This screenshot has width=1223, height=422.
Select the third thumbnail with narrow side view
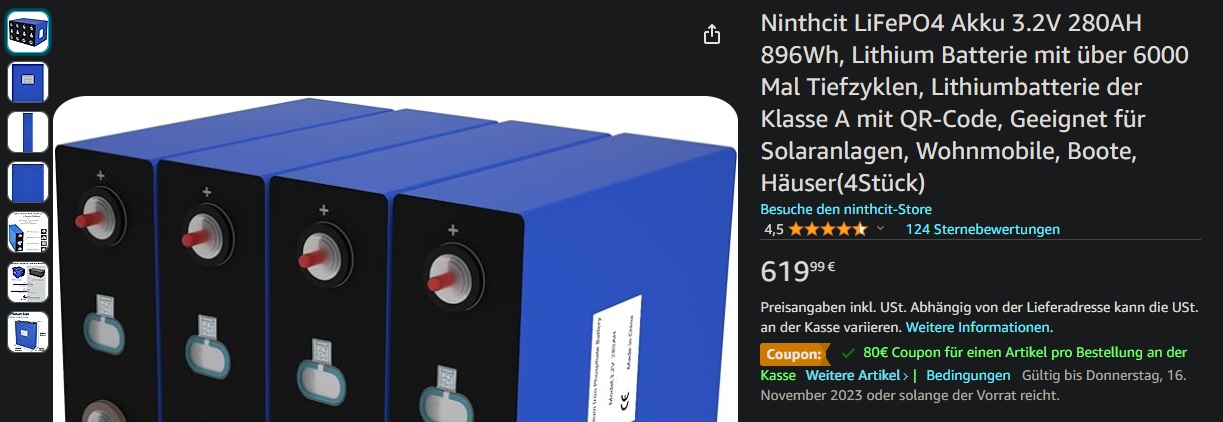[x=28, y=132]
